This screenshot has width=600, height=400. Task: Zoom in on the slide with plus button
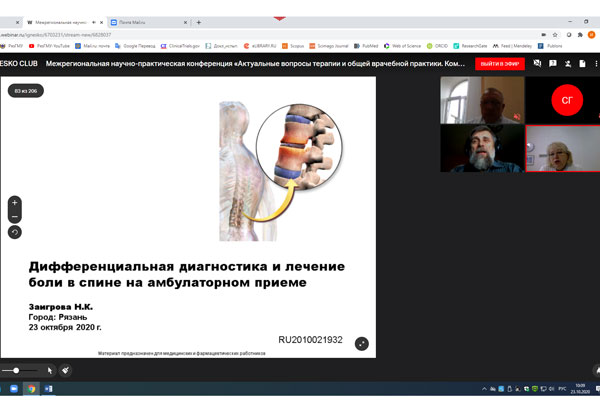point(15,203)
